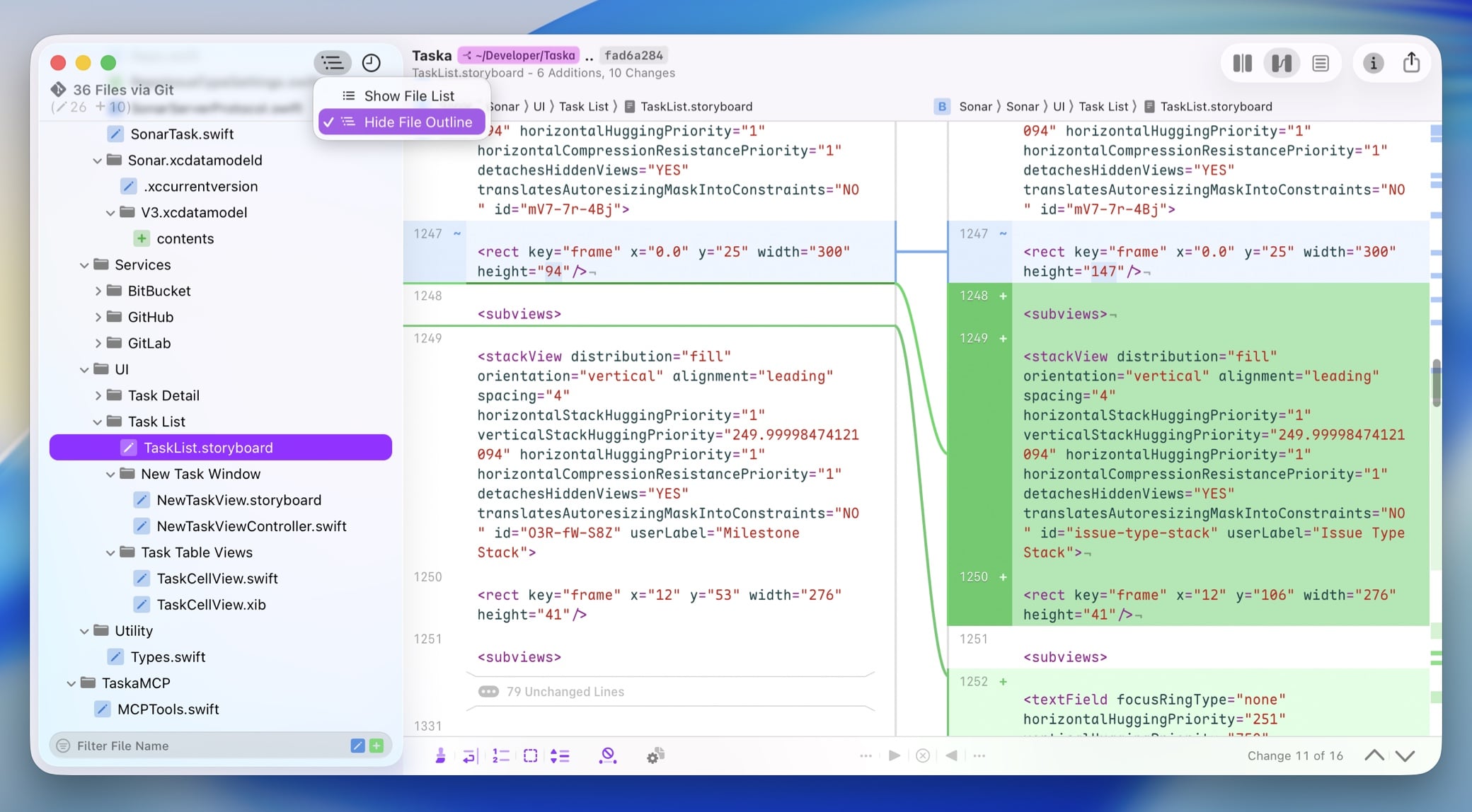The image size is (1472, 812).
Task: Click the line wrap icon in bottom toolbar
Action: click(470, 756)
